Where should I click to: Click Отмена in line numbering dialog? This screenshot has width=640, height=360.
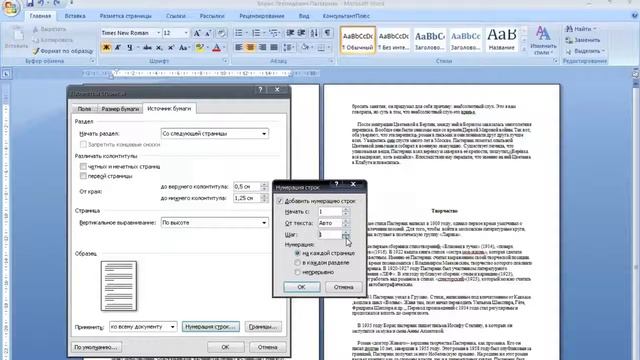[x=344, y=287]
